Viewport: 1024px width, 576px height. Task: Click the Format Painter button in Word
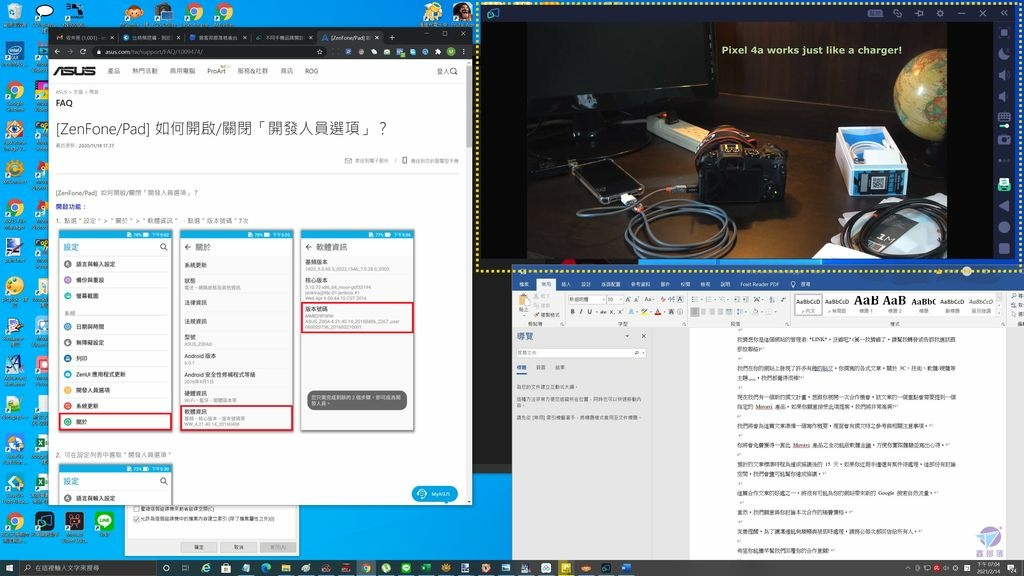(x=545, y=315)
